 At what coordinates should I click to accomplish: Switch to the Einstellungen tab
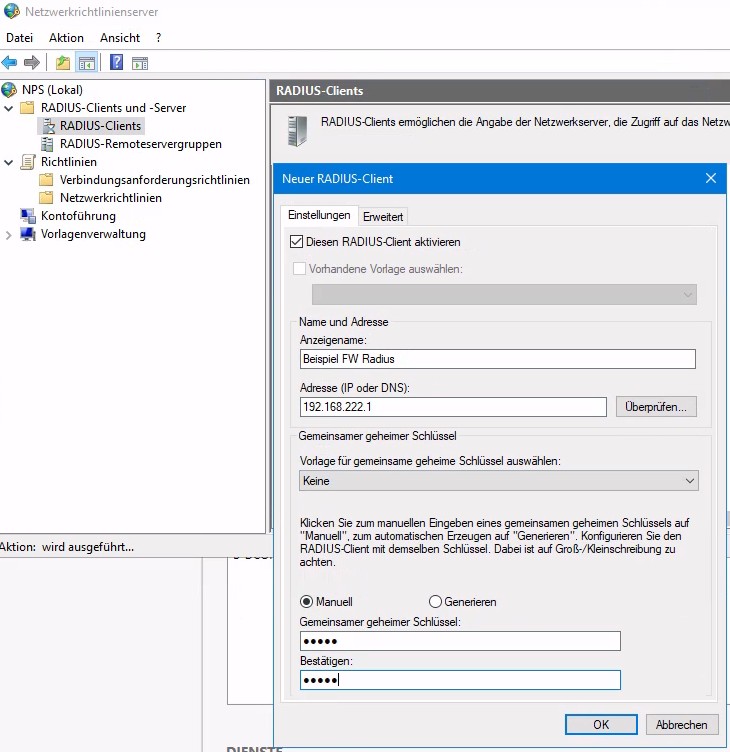coord(319,215)
